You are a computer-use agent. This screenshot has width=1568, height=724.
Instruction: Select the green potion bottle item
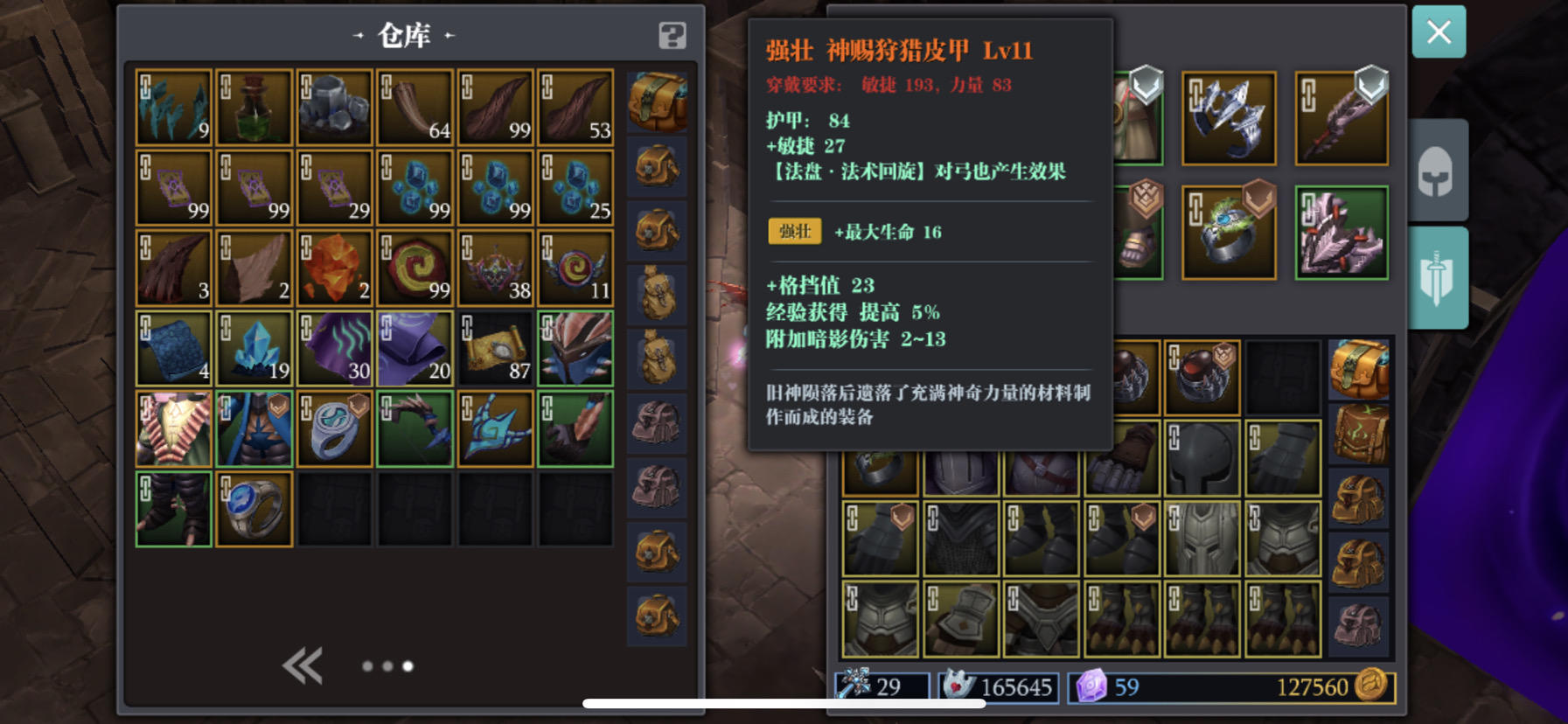click(x=254, y=108)
